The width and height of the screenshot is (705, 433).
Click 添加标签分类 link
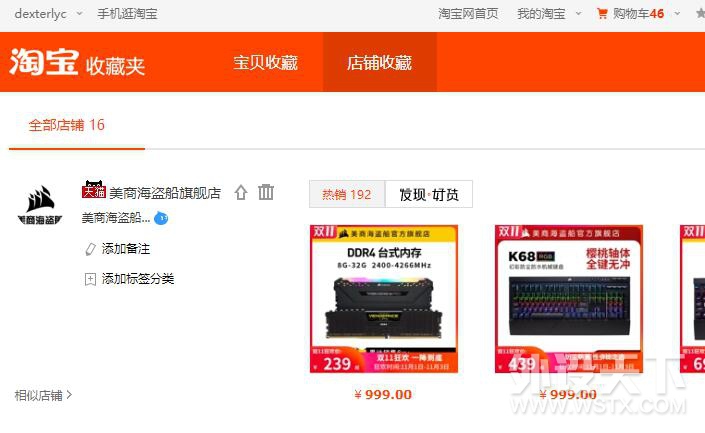[x=138, y=279]
